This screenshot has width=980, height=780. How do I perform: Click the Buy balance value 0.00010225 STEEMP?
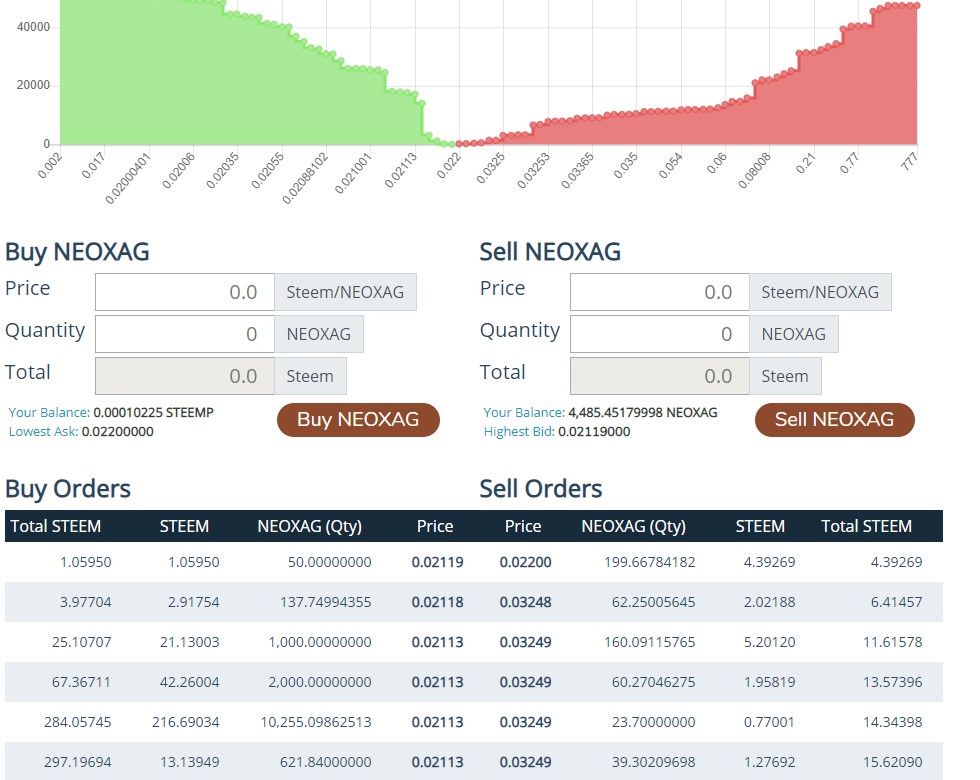(x=154, y=412)
